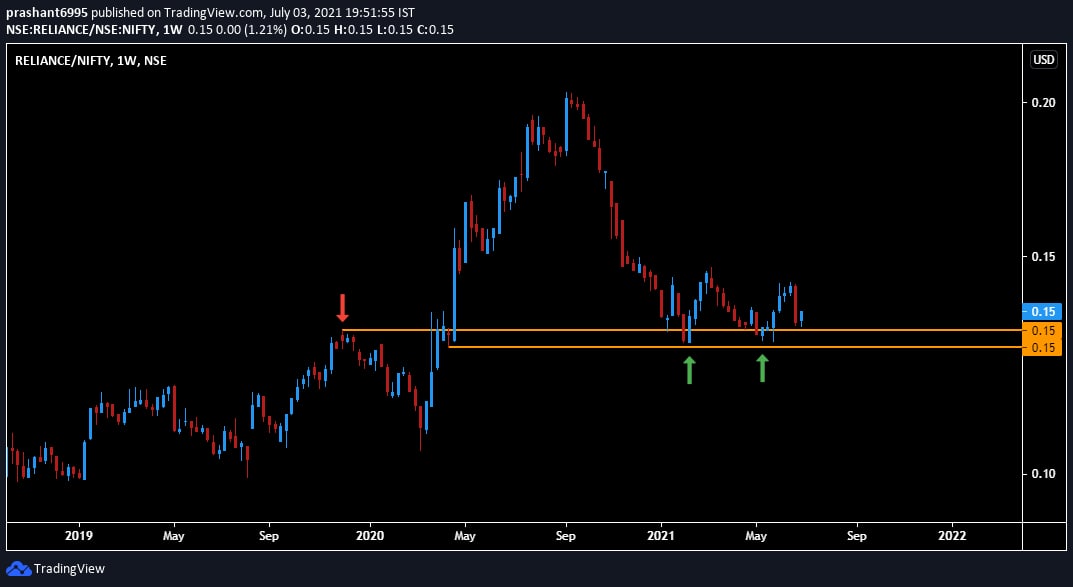Click the O:0.15 open value
Screen dimensions: 1073x587
(x=311, y=29)
